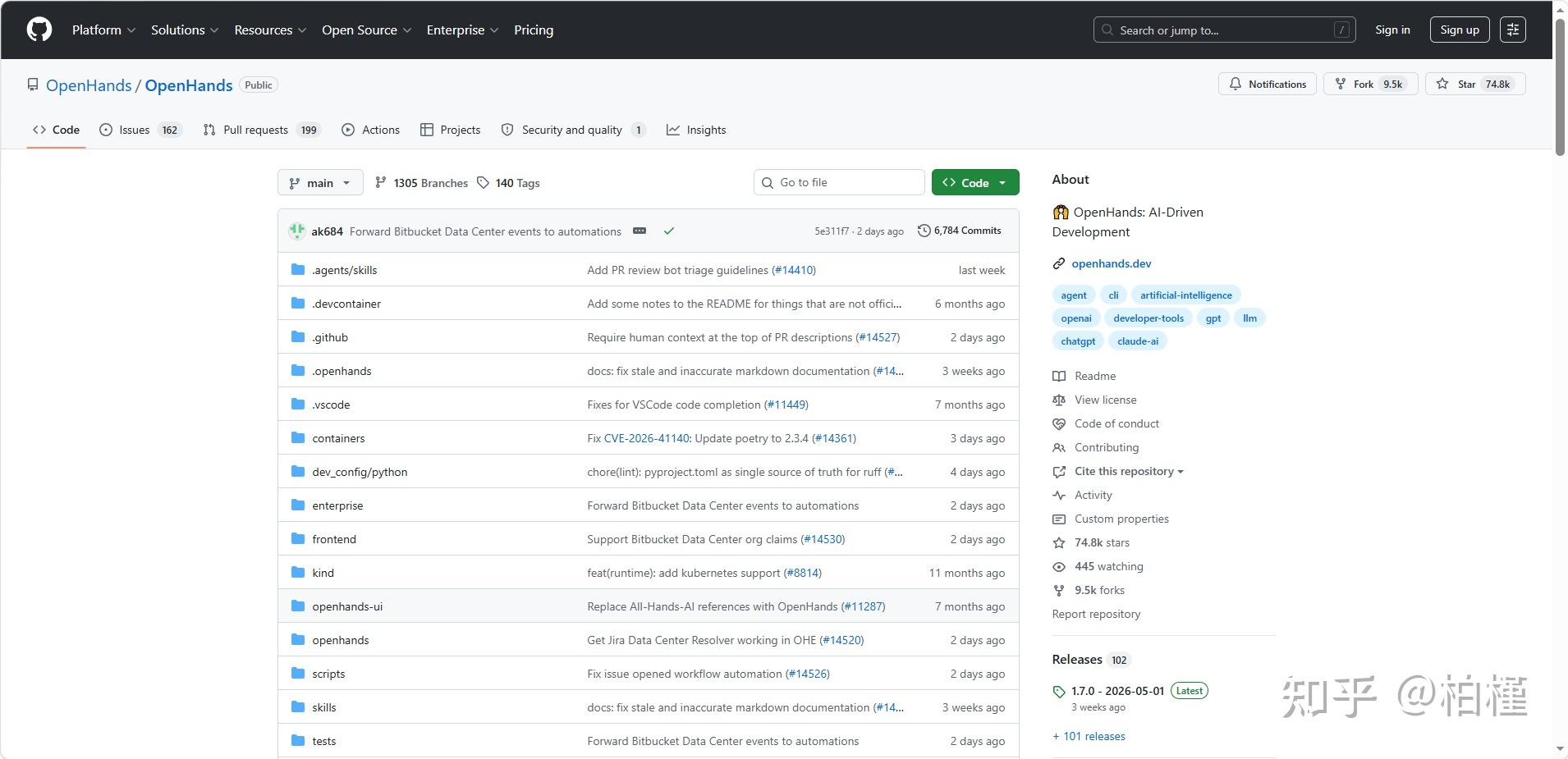Screen dimensions: 1568x759
Task: Open Code of conduct link
Action: tap(1106, 423)
